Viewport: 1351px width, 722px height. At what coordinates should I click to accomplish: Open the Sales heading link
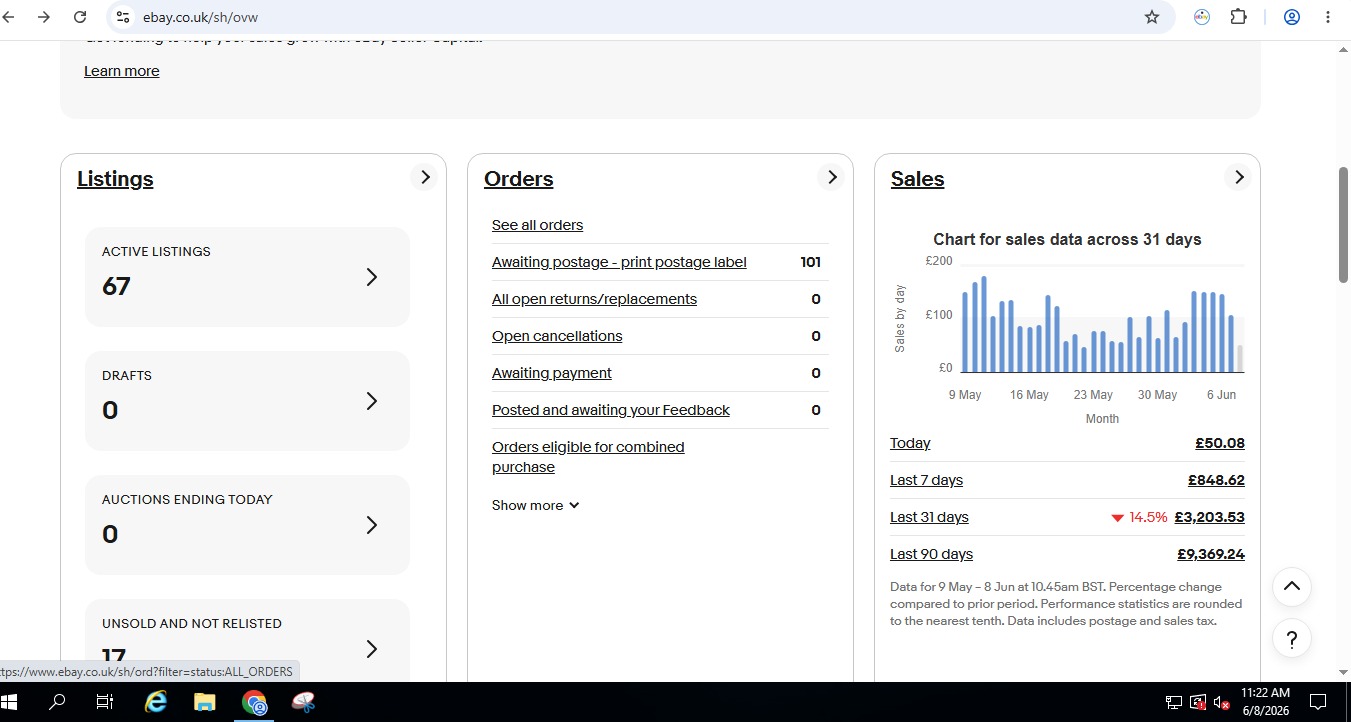(x=917, y=179)
